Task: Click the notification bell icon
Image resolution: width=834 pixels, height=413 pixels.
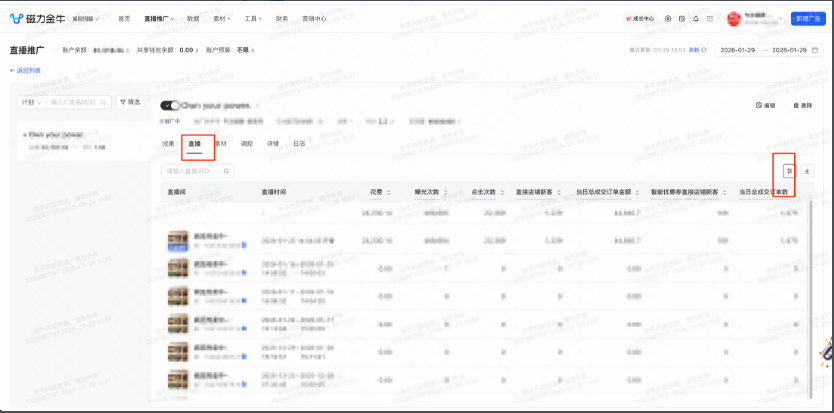Action: [696, 19]
